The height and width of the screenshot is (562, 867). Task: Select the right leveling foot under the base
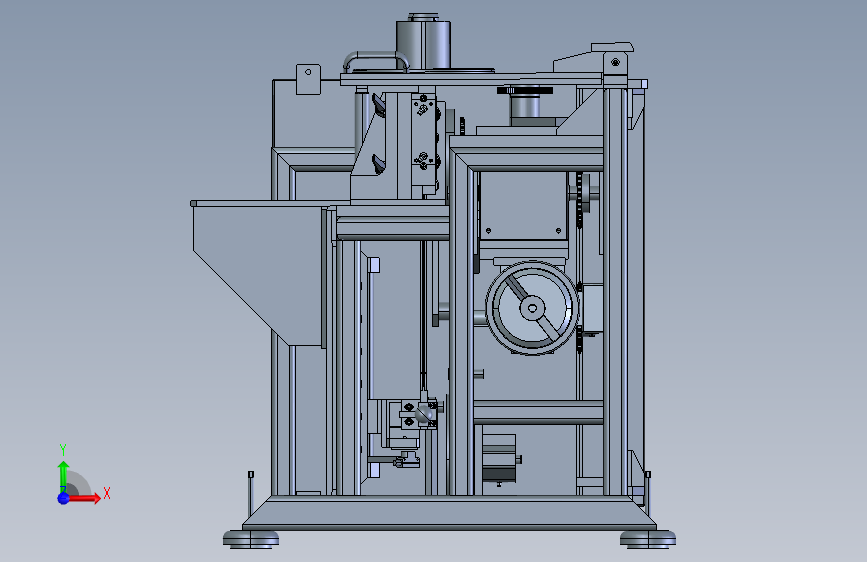[647, 539]
